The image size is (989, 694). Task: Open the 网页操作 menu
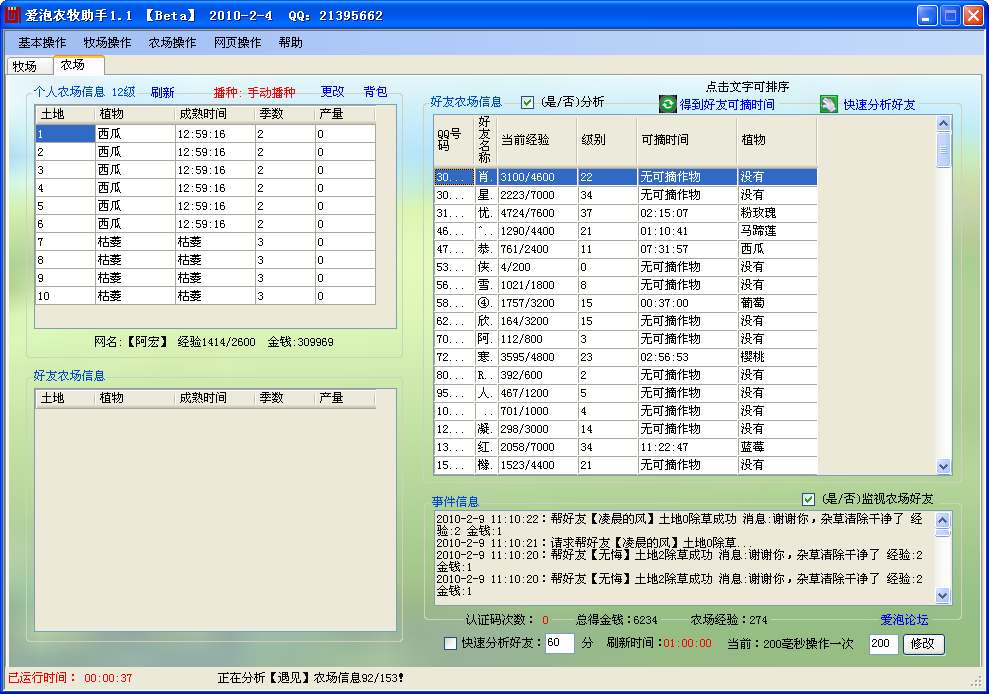click(237, 42)
